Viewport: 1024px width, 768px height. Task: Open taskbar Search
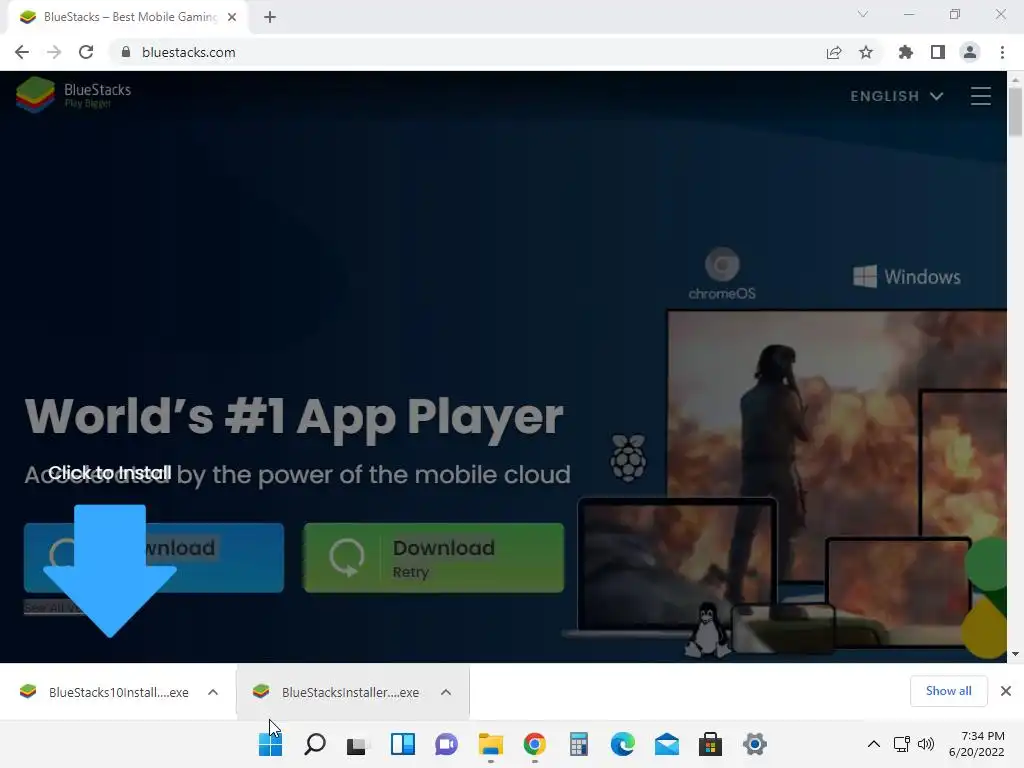[x=315, y=744]
